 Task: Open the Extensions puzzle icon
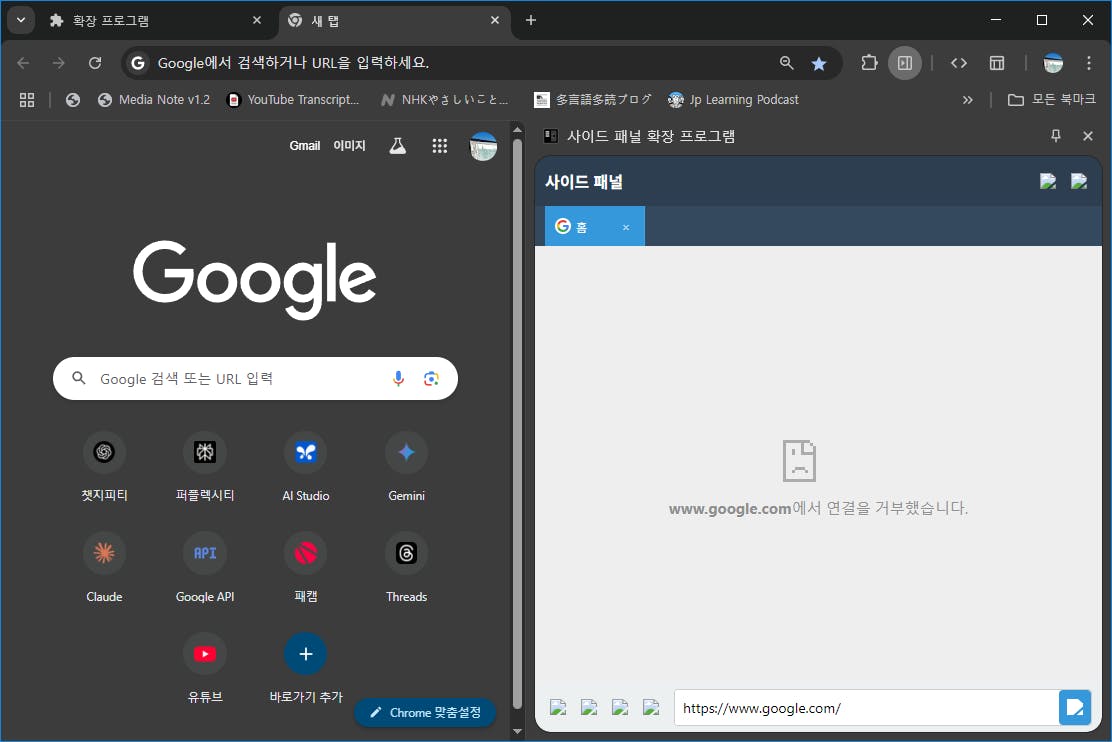[x=869, y=63]
